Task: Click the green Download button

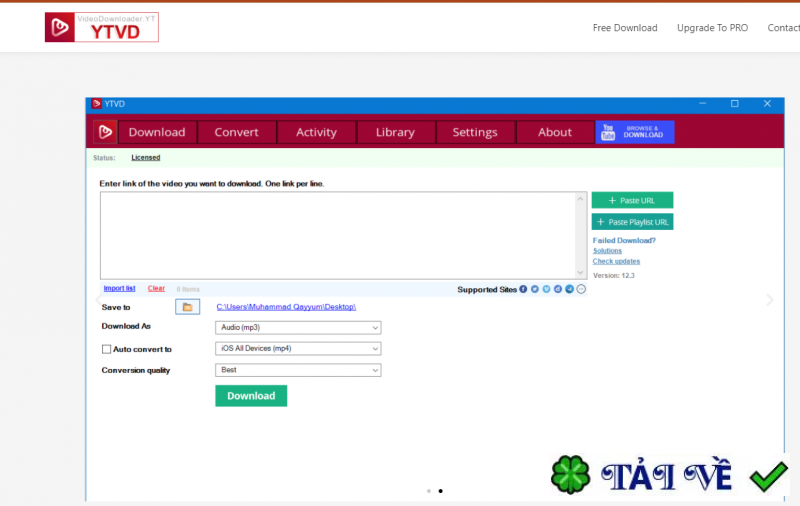Action: point(251,396)
